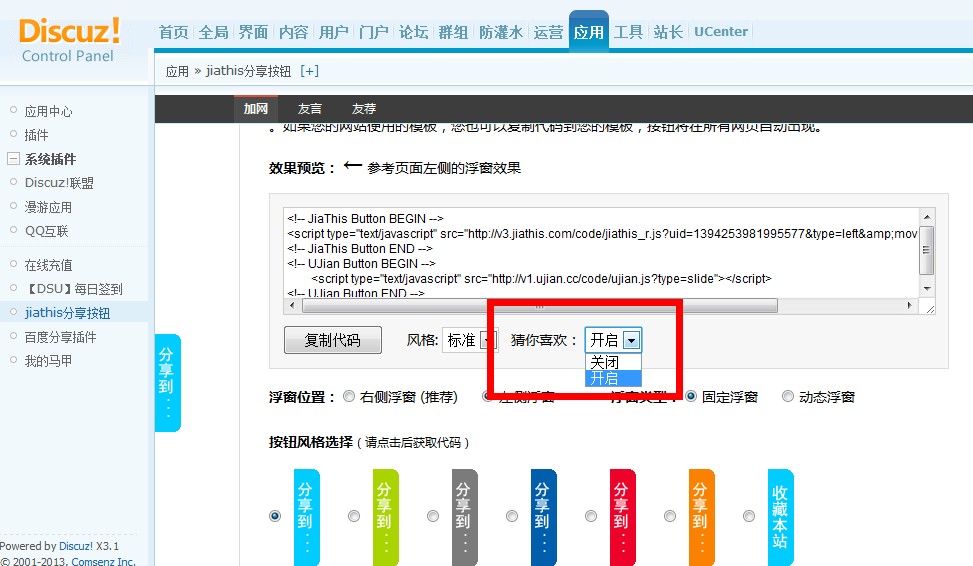Select the gray 分享到 button style thumbnail

pyautogui.click(x=464, y=516)
